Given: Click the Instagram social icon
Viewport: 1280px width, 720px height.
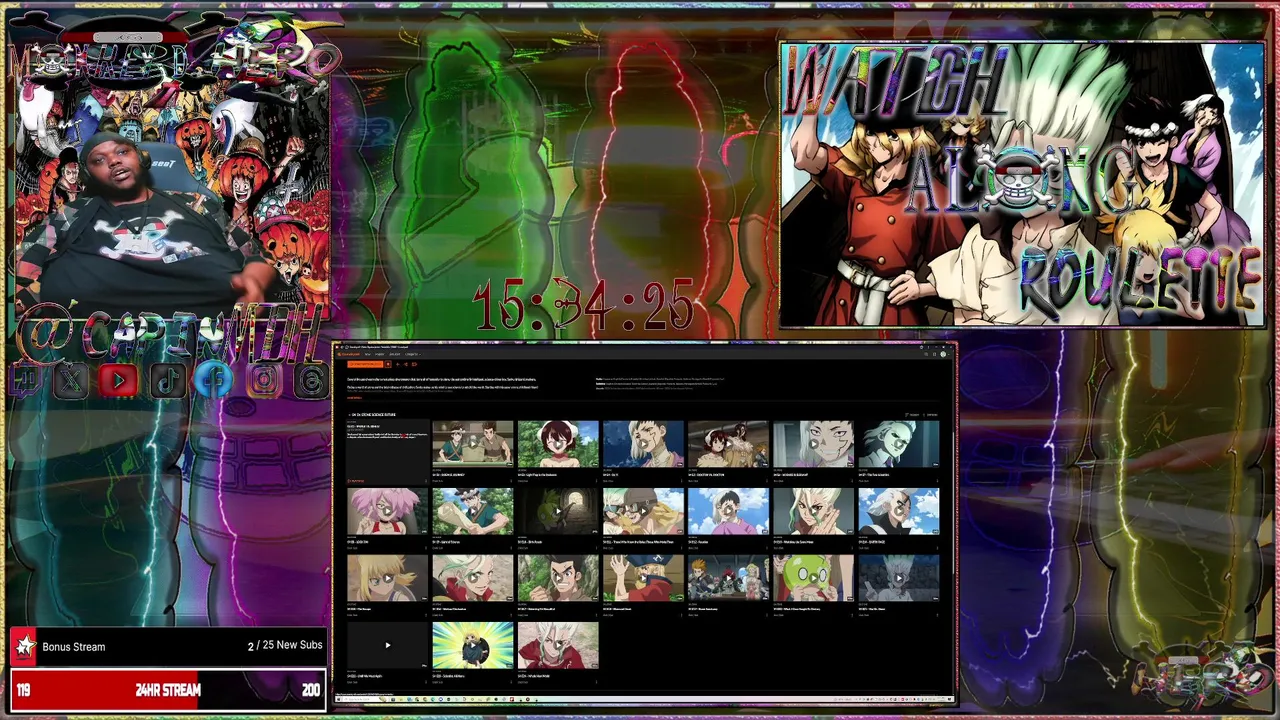Looking at the screenshot, I should click(x=263, y=381).
